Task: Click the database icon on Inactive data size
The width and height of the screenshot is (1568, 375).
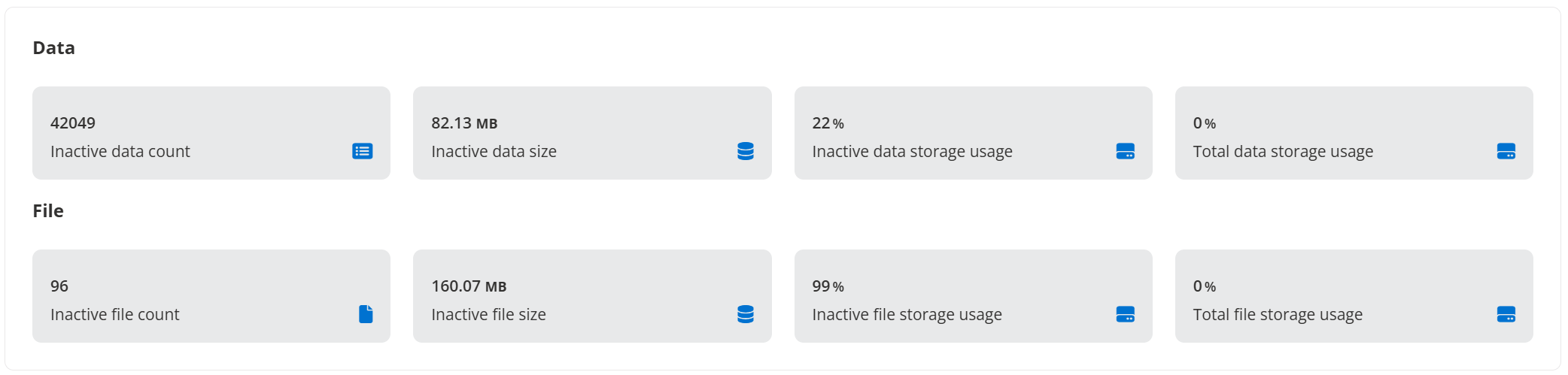Action: point(746,151)
